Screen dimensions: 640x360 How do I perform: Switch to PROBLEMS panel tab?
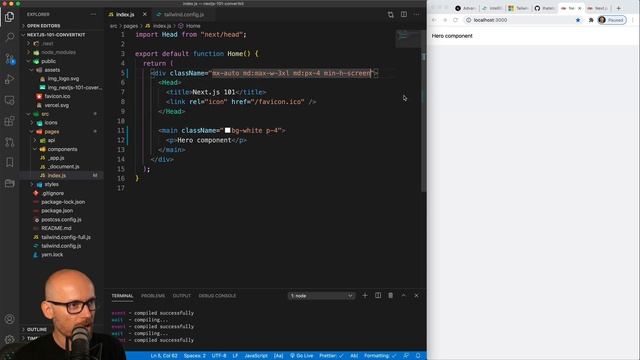tap(153, 296)
